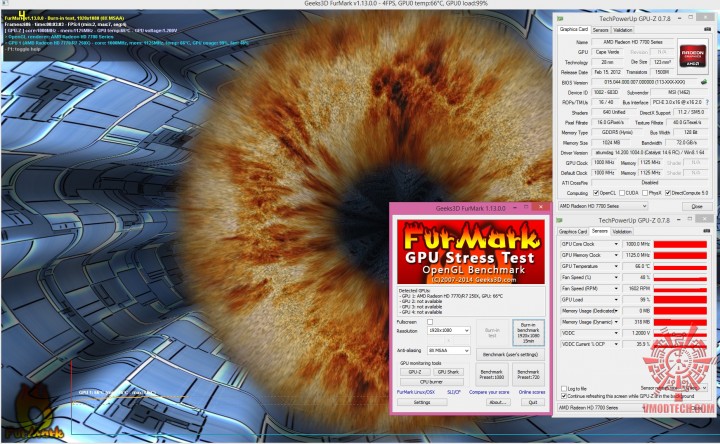Click the Close button in GPU-Z Graphics Card window
This screenshot has height=444, width=720.
pos(697,207)
